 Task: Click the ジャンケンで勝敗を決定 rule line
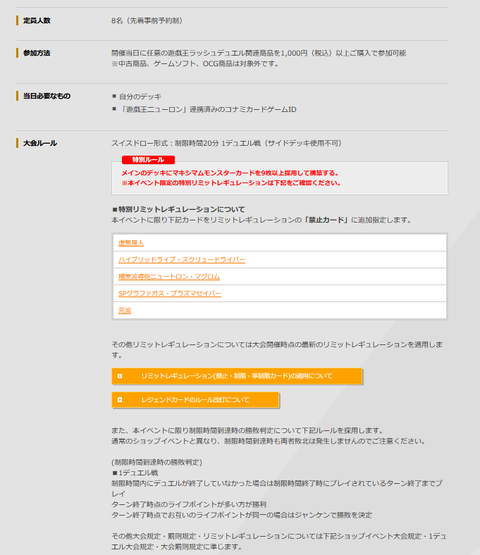point(242,515)
